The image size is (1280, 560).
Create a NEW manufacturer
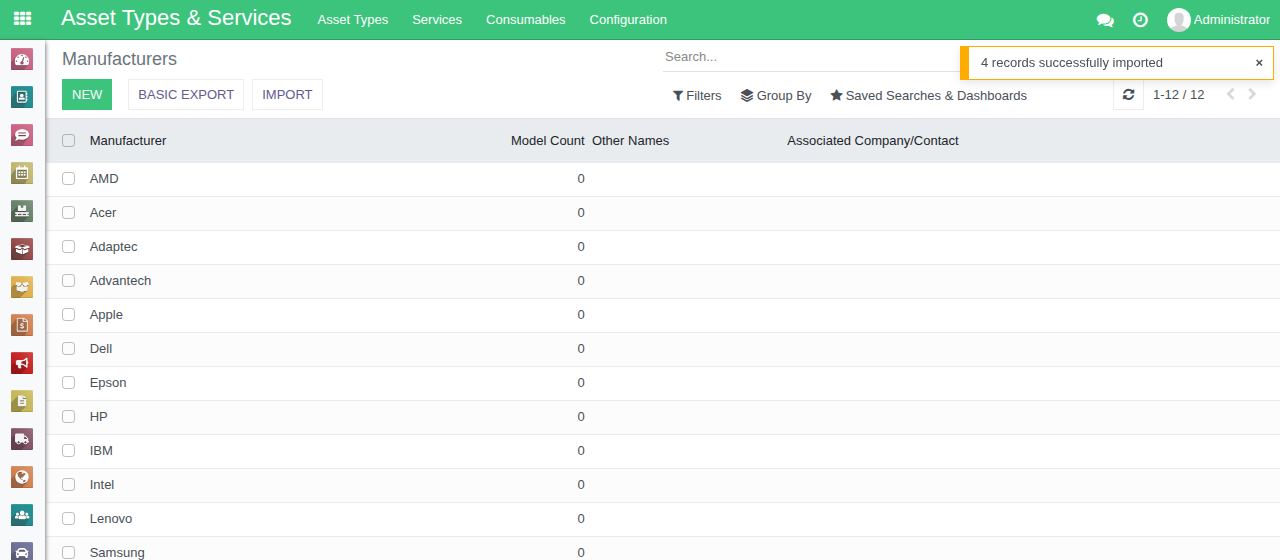coord(87,95)
